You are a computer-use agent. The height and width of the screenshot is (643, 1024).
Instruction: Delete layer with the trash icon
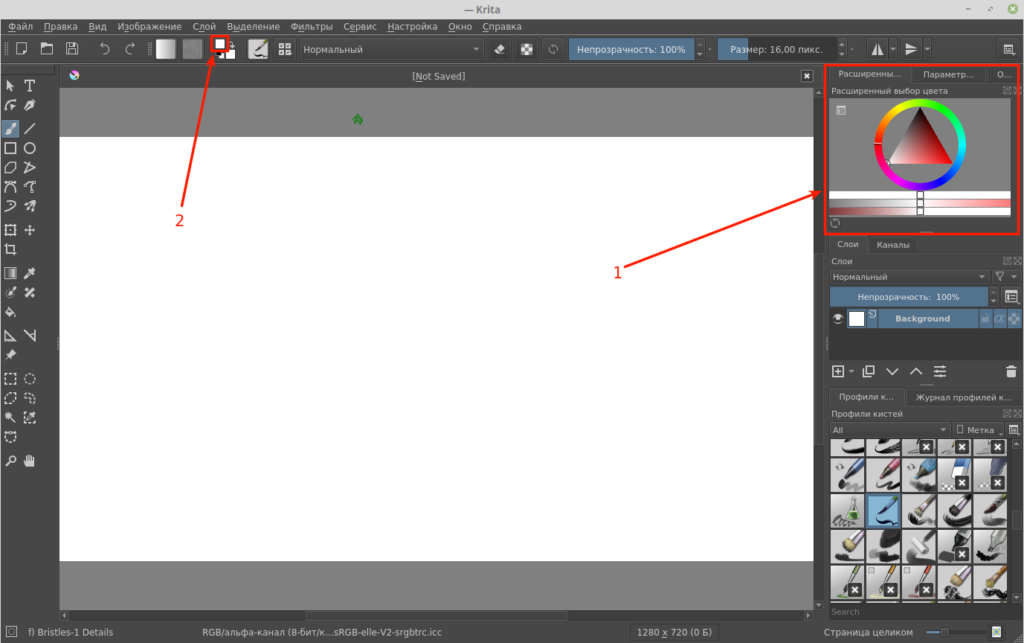1010,371
